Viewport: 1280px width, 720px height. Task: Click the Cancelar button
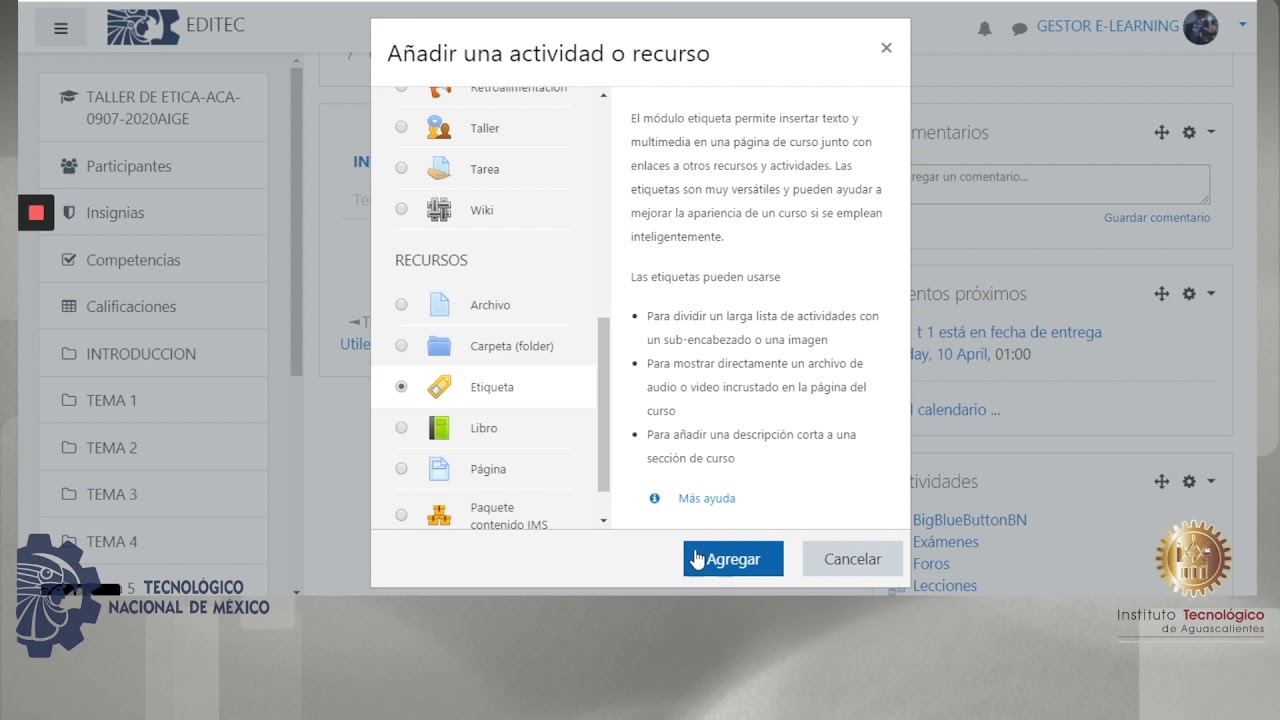point(852,559)
